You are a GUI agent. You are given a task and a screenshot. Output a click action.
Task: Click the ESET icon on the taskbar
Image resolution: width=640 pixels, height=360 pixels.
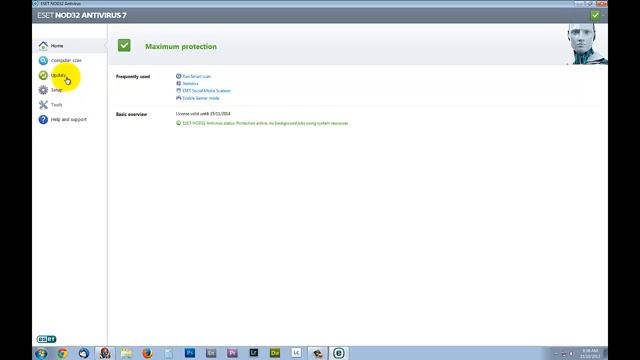[338, 353]
